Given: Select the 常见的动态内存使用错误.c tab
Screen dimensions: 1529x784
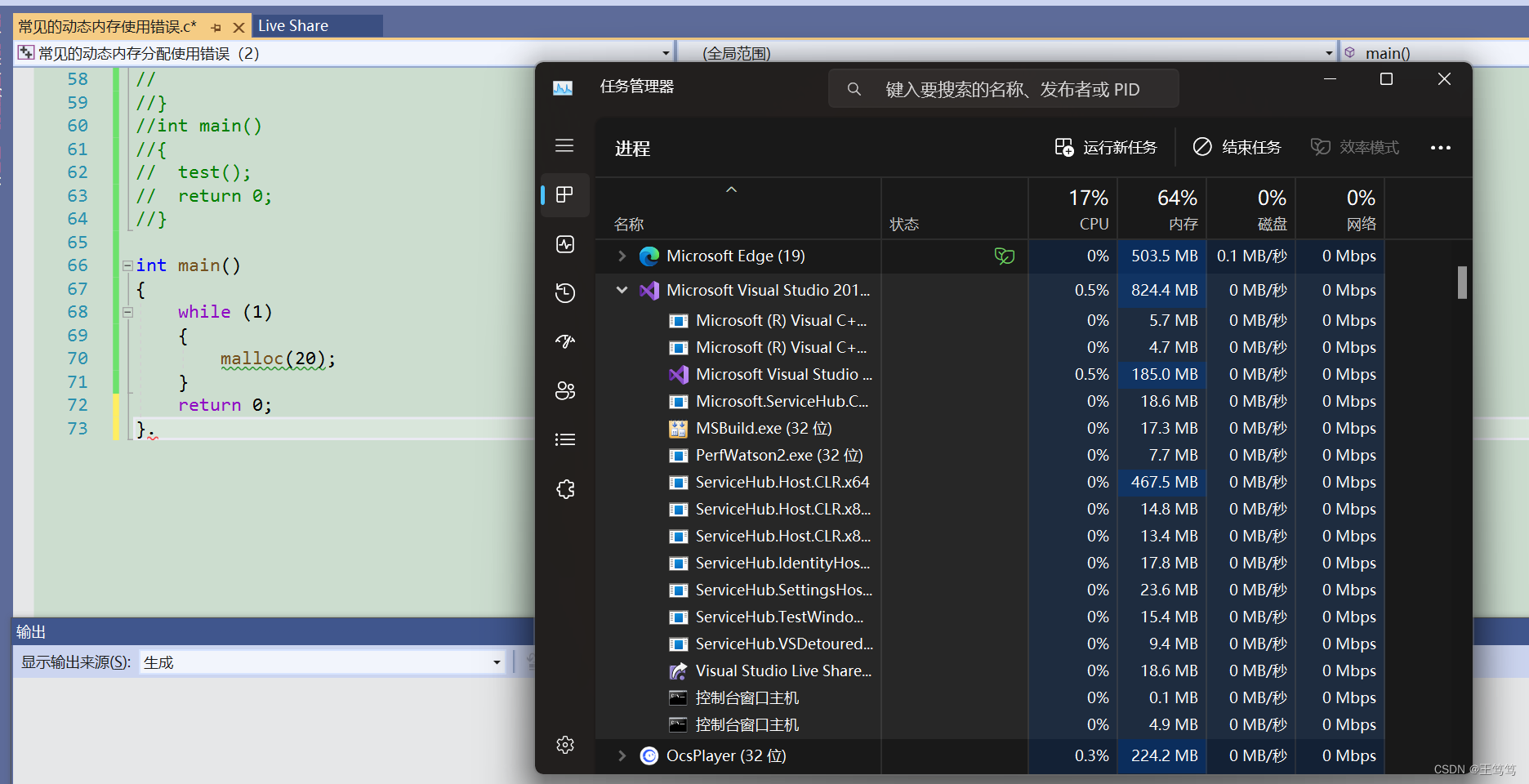Looking at the screenshot, I should pyautogui.click(x=107, y=27).
